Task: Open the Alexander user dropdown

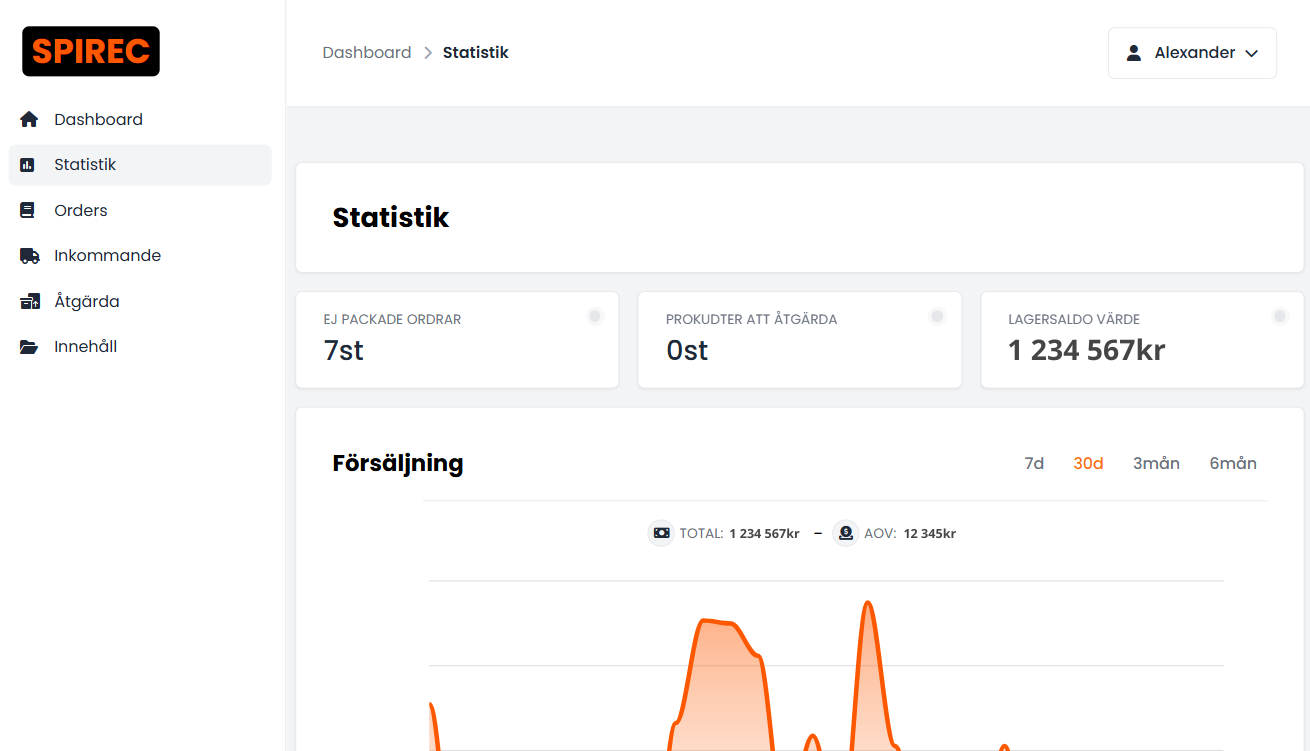Action: pyautogui.click(x=1192, y=53)
